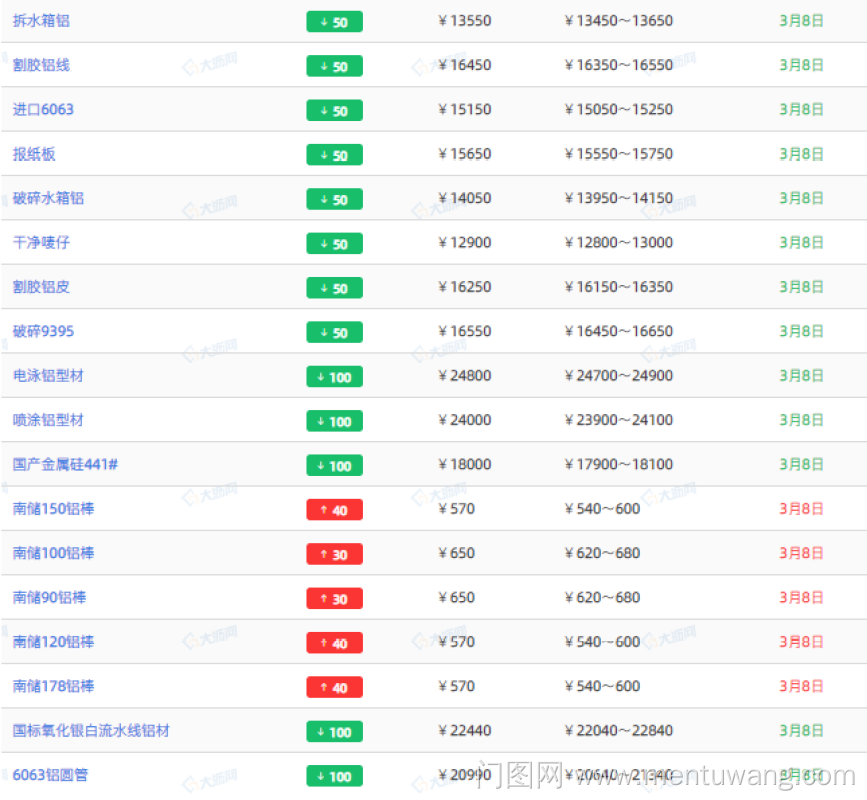867x800 pixels.
Task: Open the 破碎水箱铝 link
Action: tap(48, 198)
